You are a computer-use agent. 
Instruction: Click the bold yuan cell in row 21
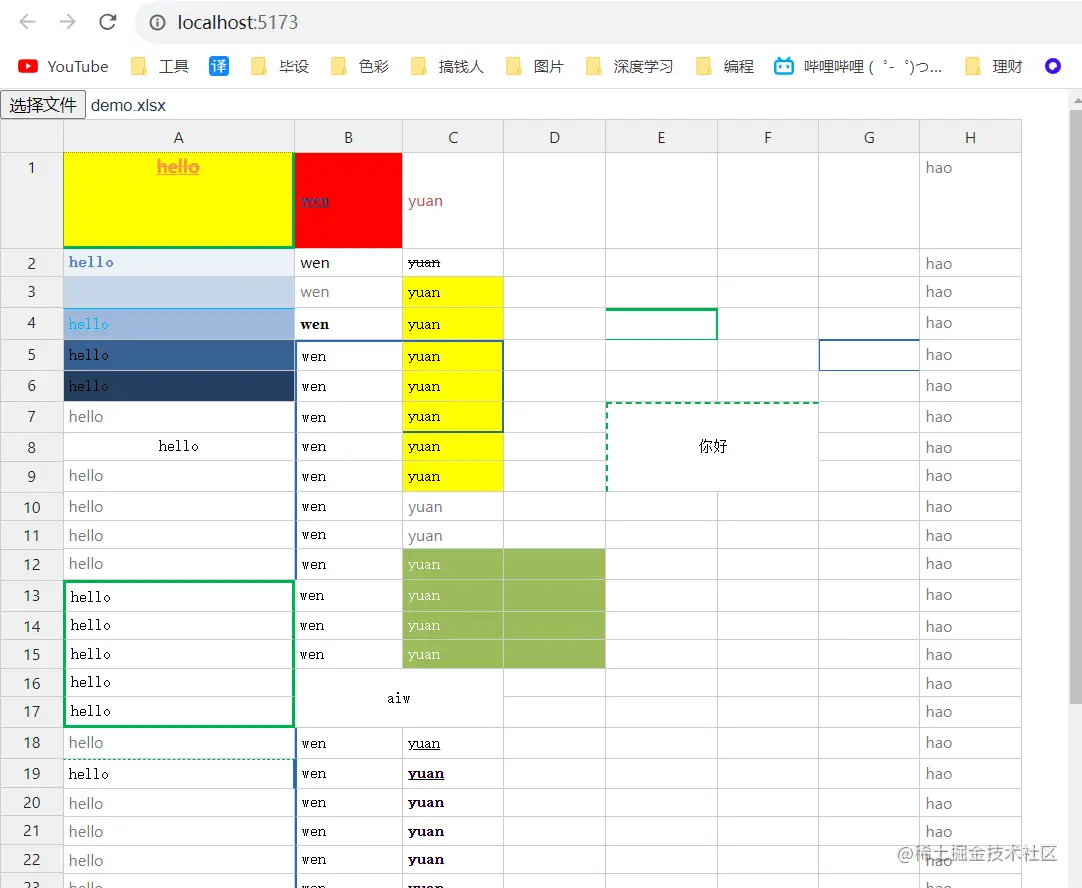click(453, 831)
